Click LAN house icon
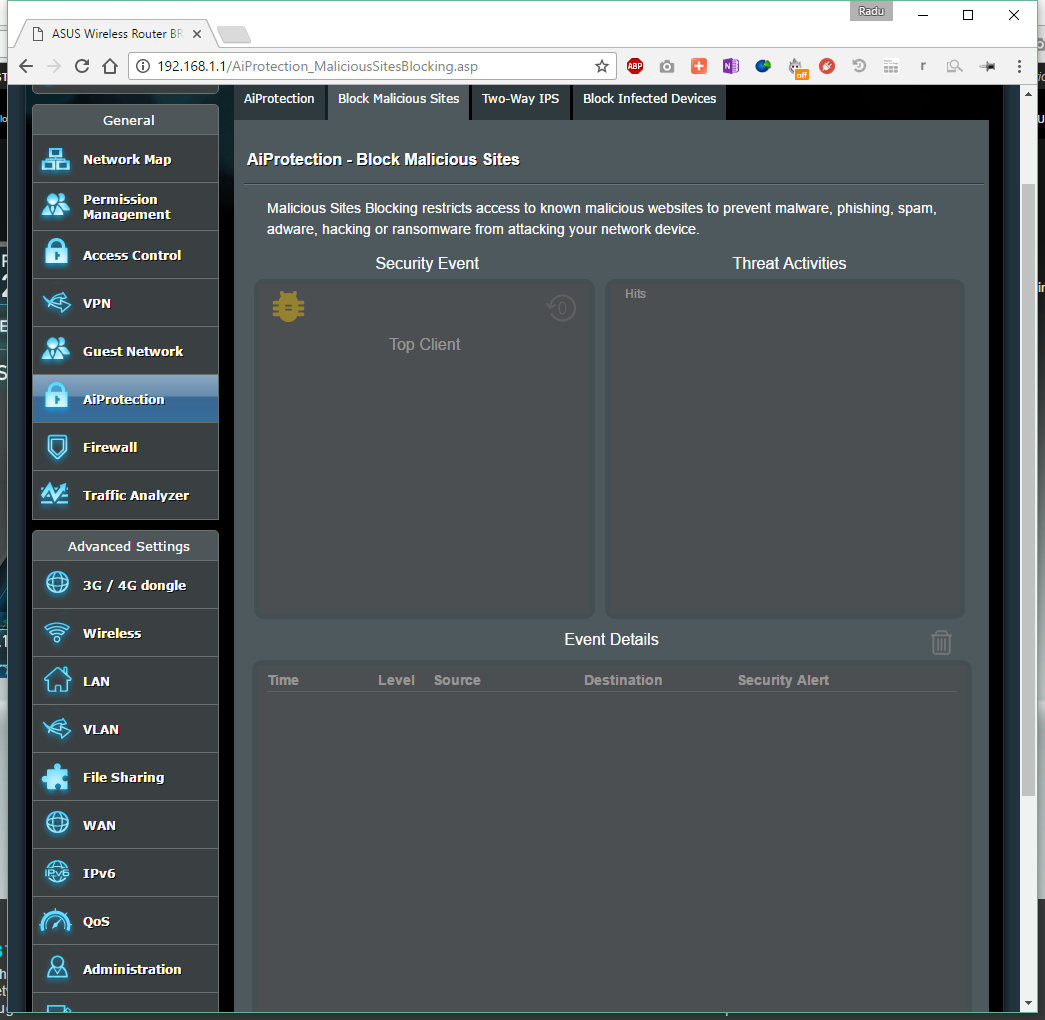Screen dimensions: 1045x1020 (x=57, y=680)
